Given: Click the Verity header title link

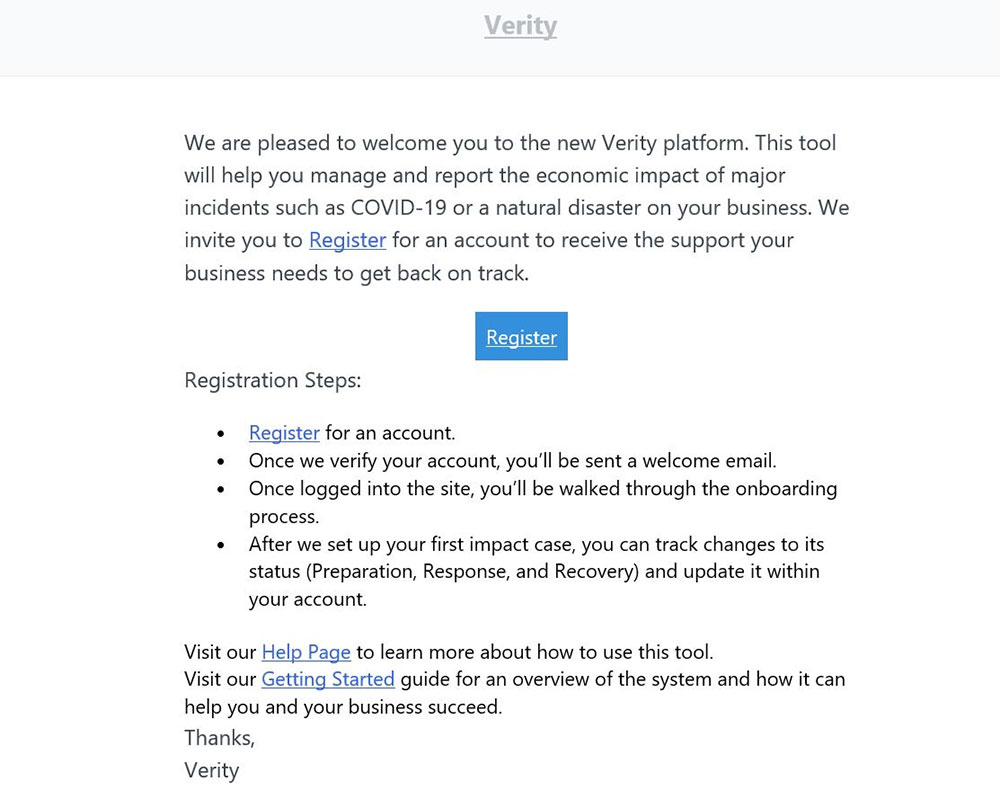Looking at the screenshot, I should (x=520, y=25).
